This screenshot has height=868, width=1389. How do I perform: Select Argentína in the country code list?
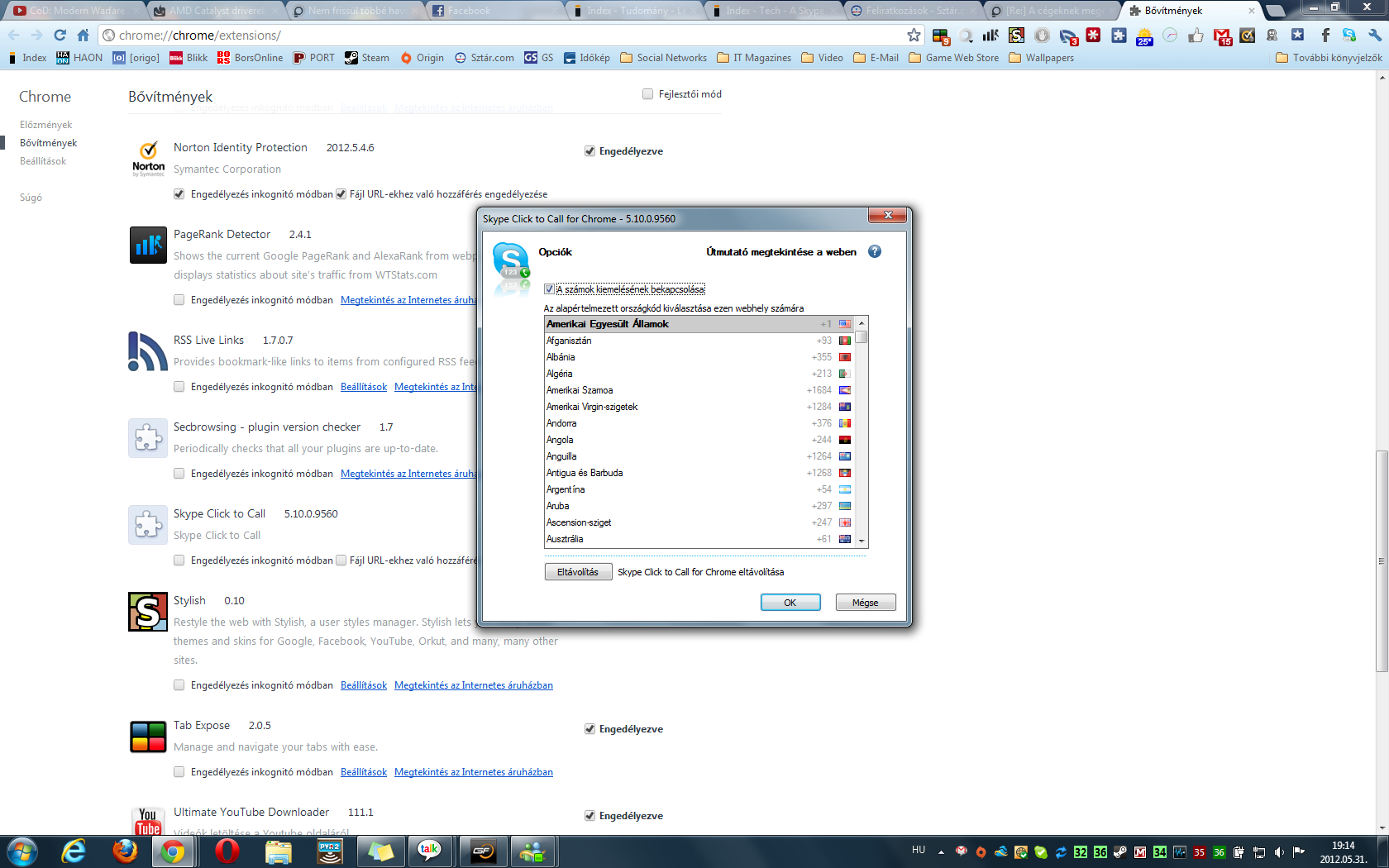click(x=699, y=489)
